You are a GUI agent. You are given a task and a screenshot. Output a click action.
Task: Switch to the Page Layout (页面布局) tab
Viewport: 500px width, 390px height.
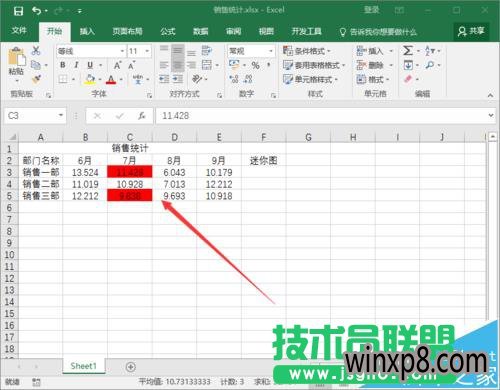127,31
